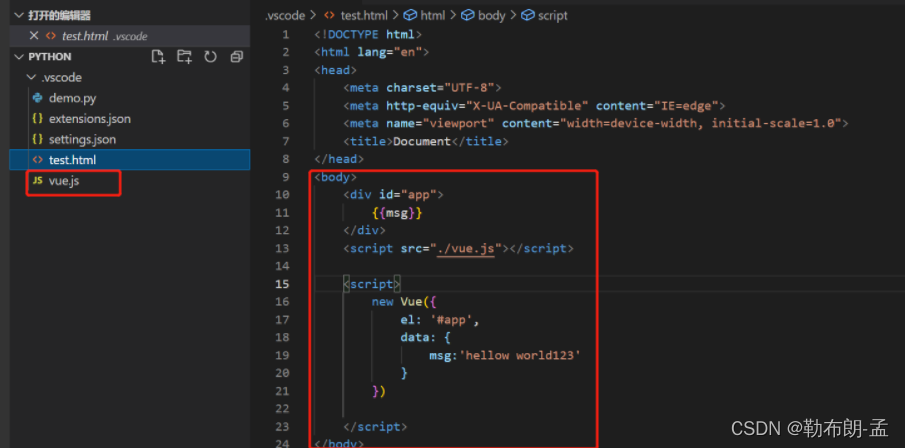Select test.html entry in open editors
This screenshot has height=448, width=905.
coord(130,36)
